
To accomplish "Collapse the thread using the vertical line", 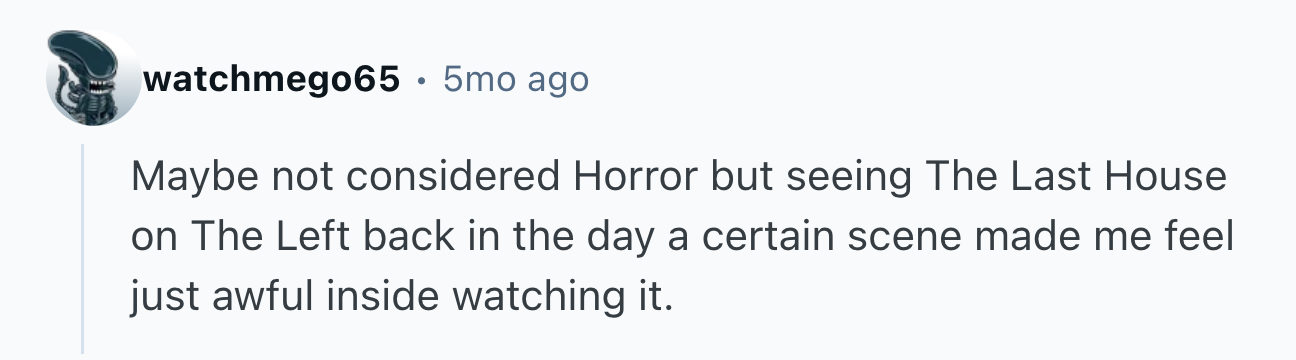I will click(83, 248).
